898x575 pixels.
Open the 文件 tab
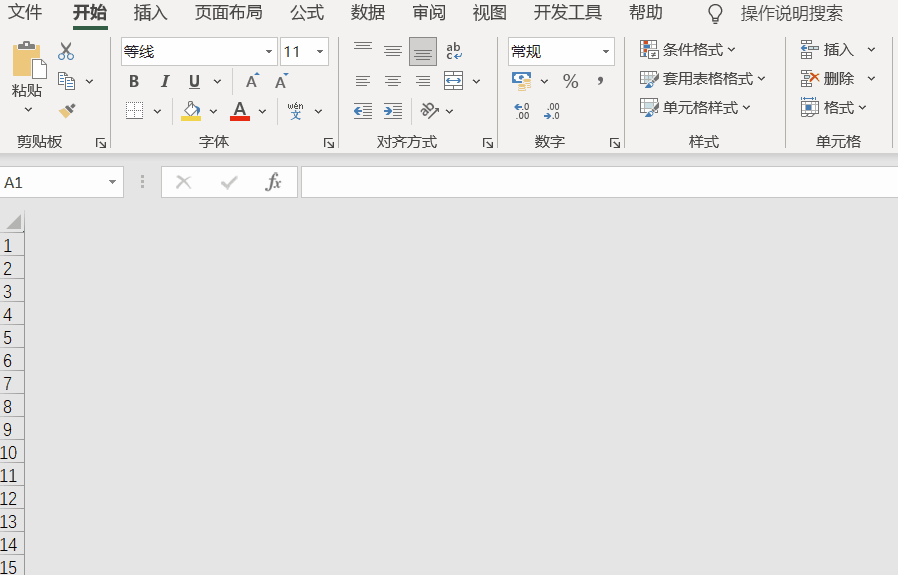tap(25, 13)
